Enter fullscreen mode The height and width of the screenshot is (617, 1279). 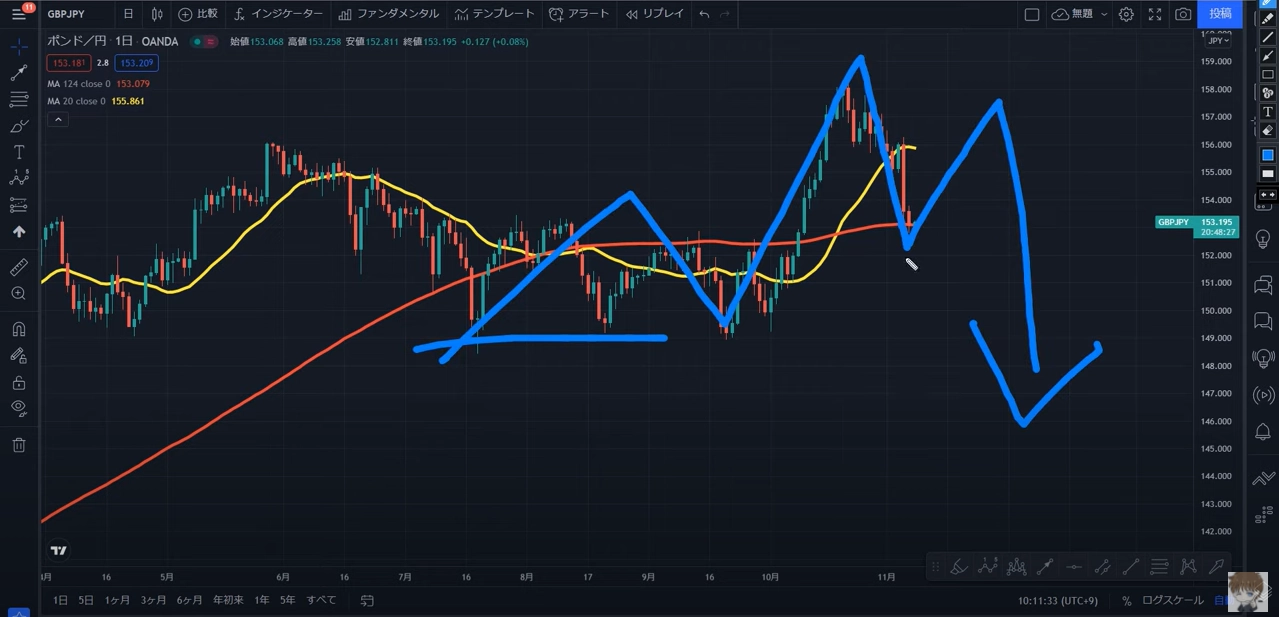point(1155,14)
